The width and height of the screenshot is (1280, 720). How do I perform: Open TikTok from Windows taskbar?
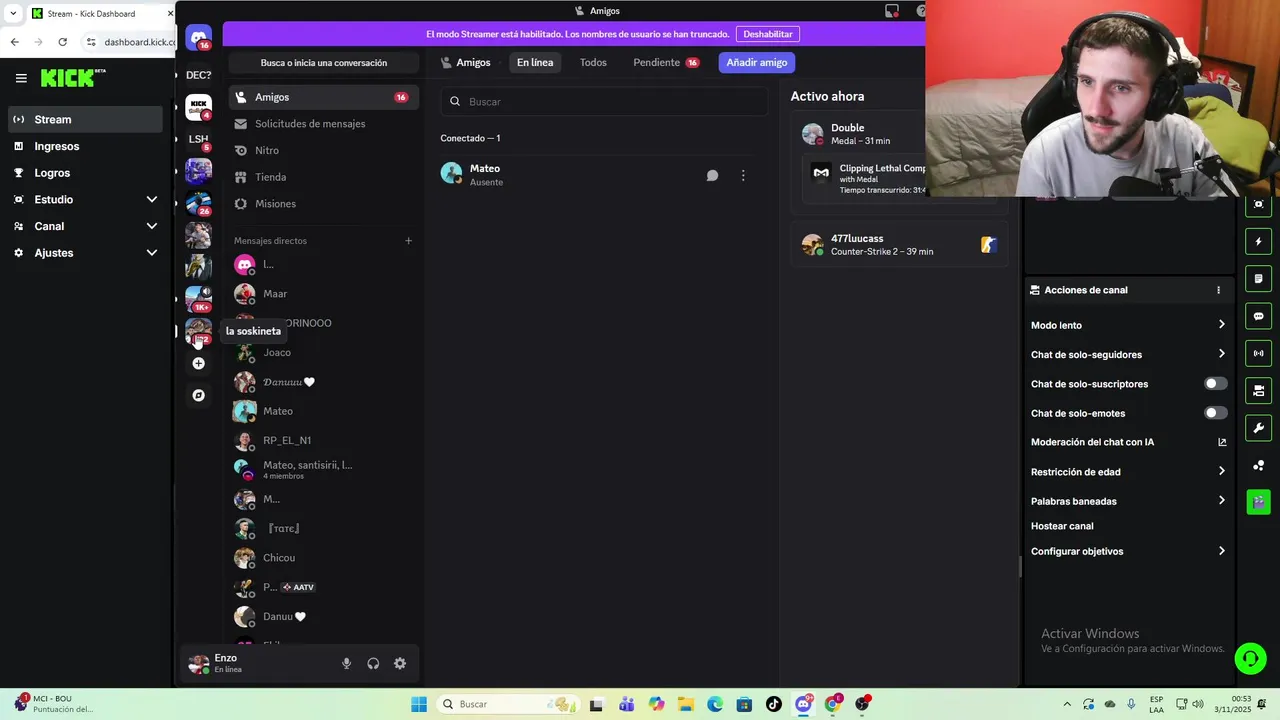coord(774,704)
